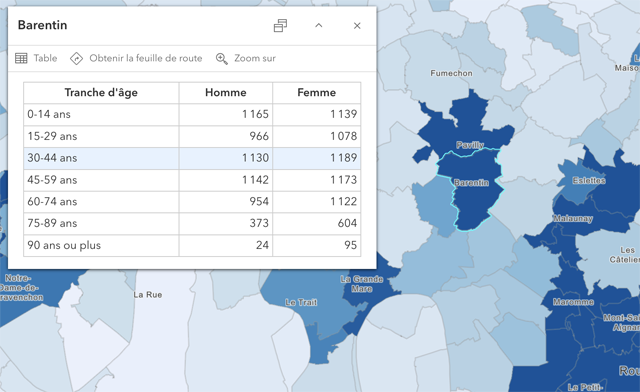Click Homme value 1 130
Image resolution: width=640 pixels, height=392 pixels.
point(256,158)
